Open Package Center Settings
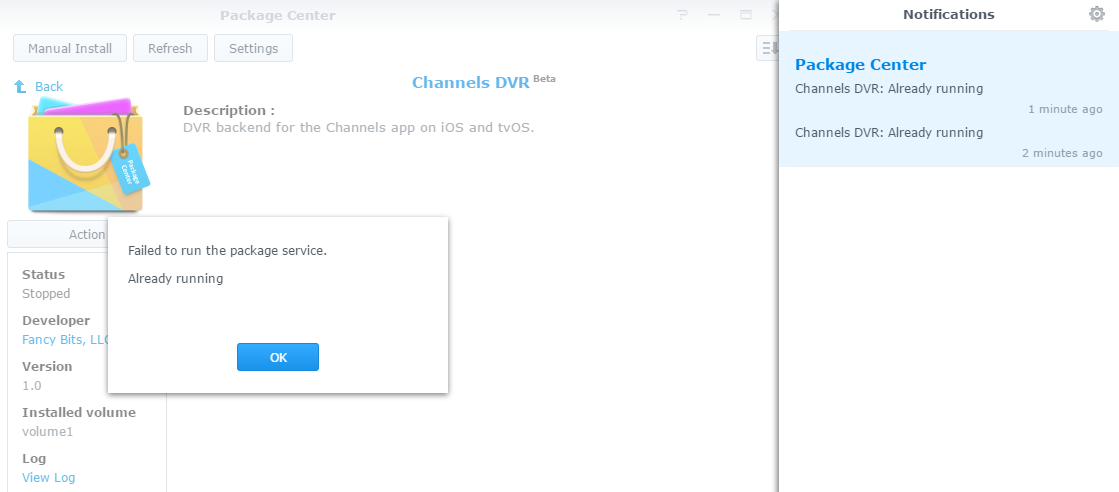Image resolution: width=1119 pixels, height=492 pixels. (253, 48)
